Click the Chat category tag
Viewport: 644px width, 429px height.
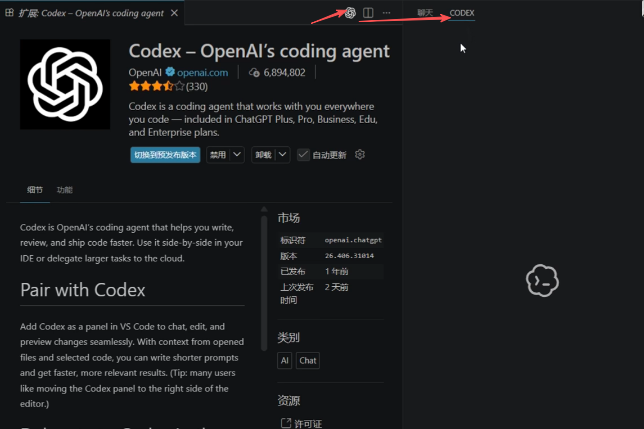(308, 360)
